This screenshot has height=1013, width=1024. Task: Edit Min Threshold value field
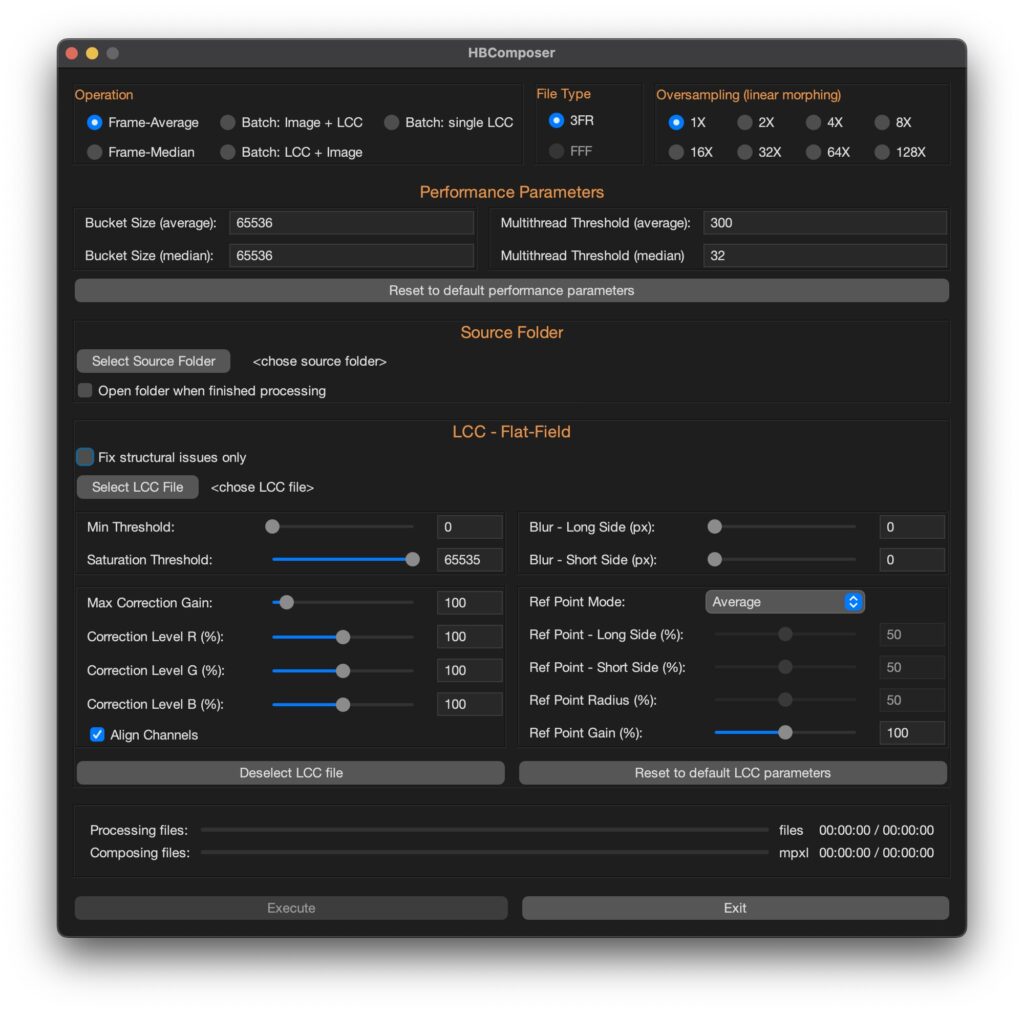click(470, 527)
